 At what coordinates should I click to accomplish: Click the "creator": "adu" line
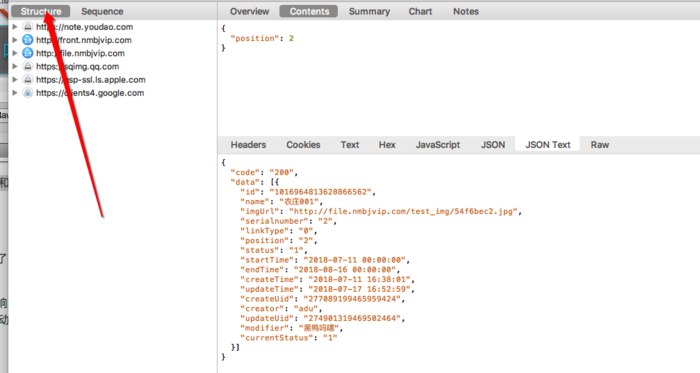coord(281,309)
